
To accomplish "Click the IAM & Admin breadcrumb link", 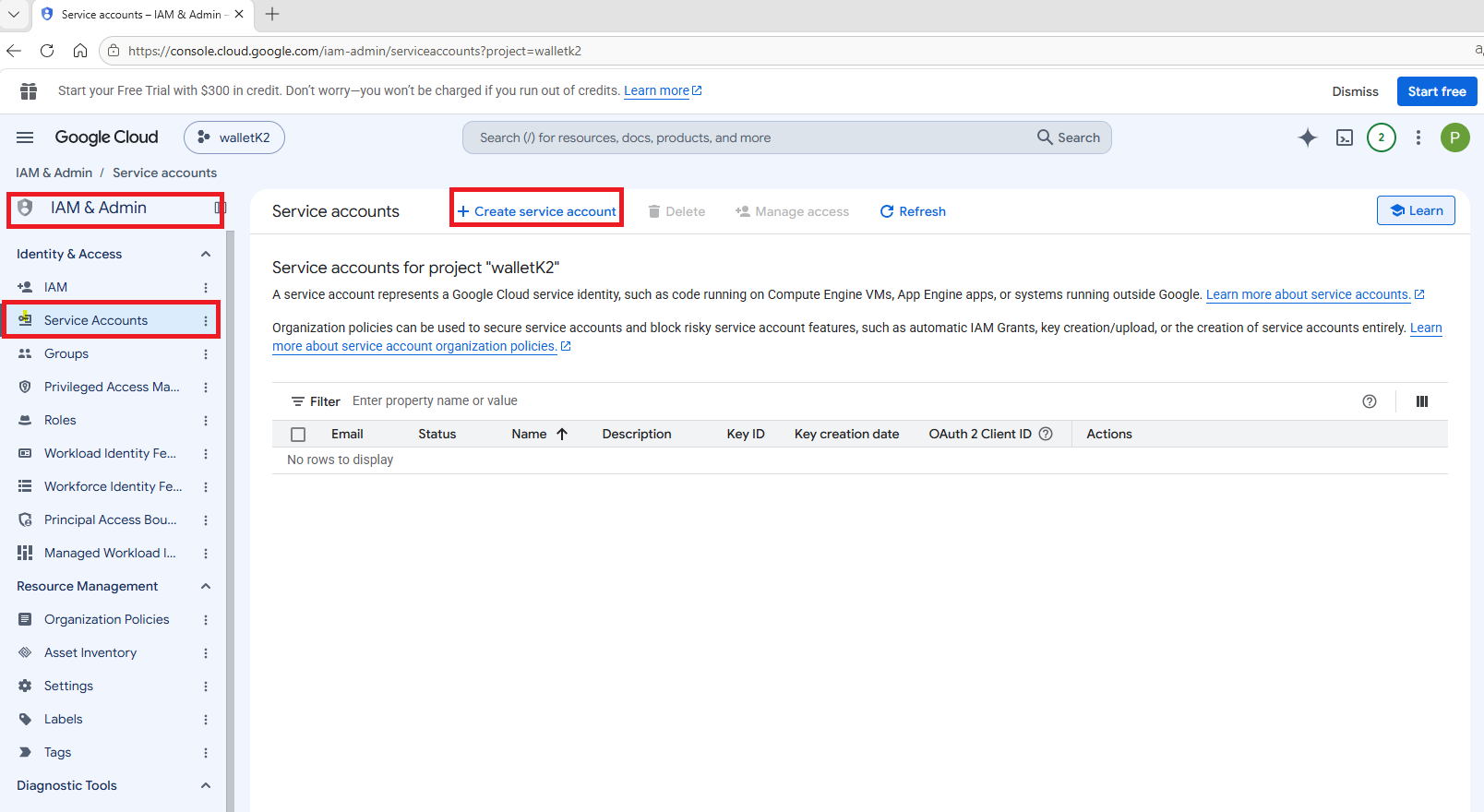I will click(54, 173).
